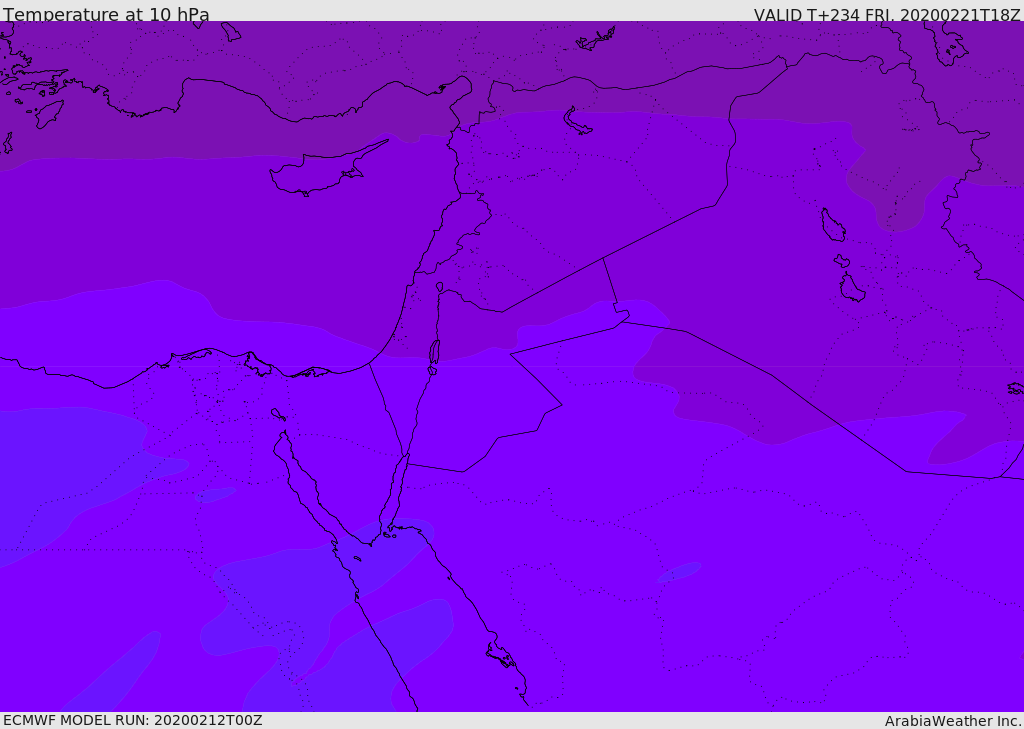Click the ECMWF MODEL RUN label

(x=132, y=720)
